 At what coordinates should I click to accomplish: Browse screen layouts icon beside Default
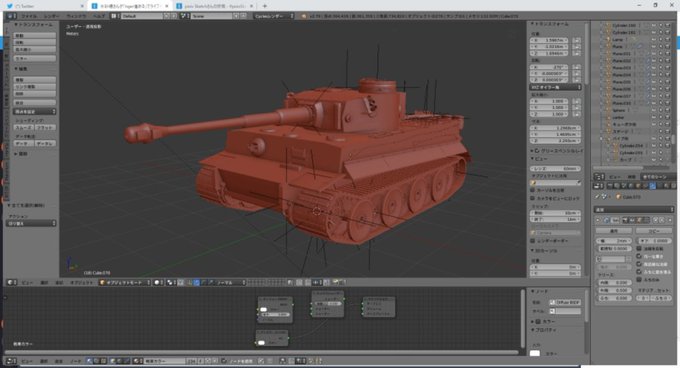pos(114,16)
